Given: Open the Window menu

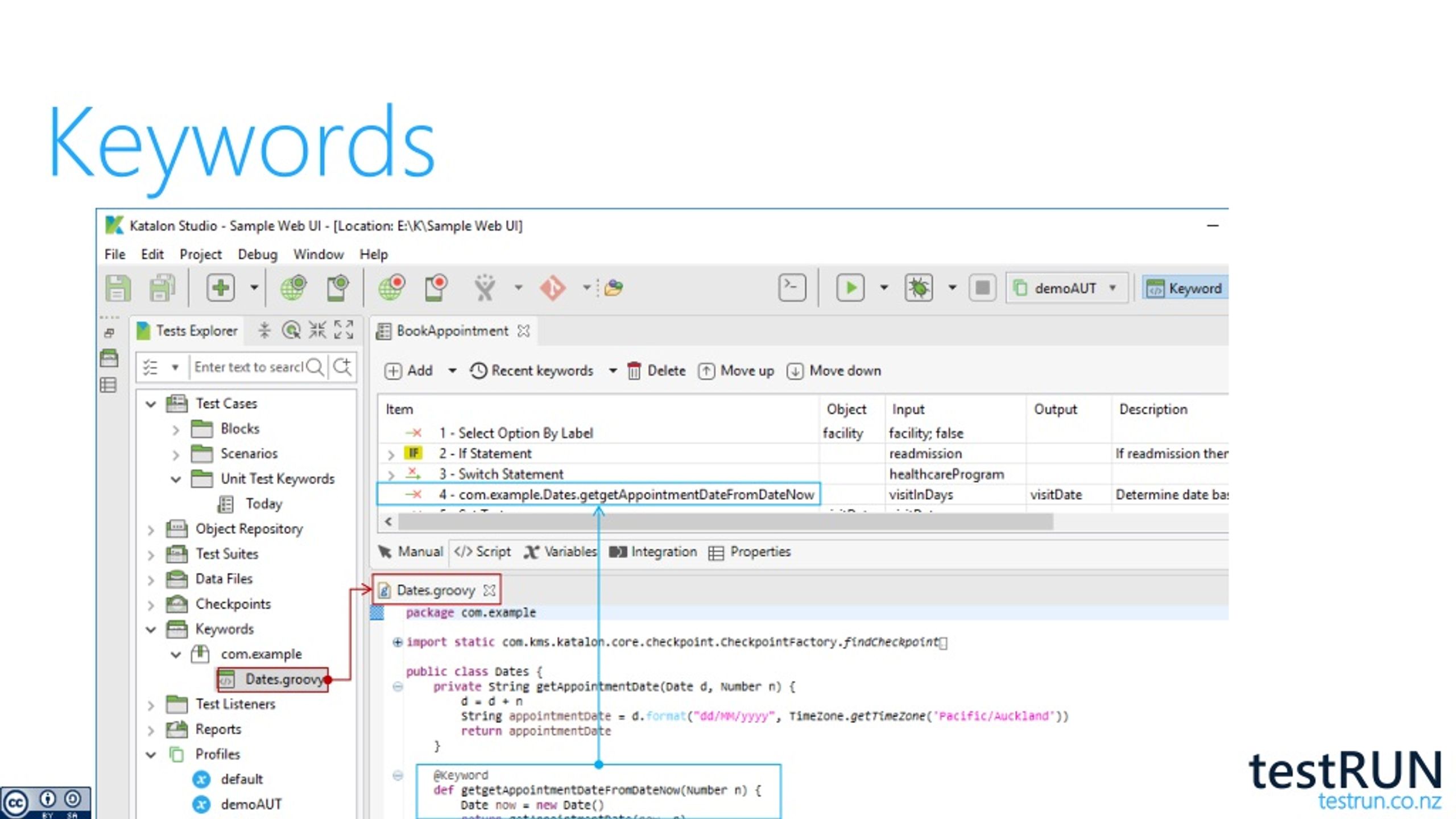Looking at the screenshot, I should point(318,254).
